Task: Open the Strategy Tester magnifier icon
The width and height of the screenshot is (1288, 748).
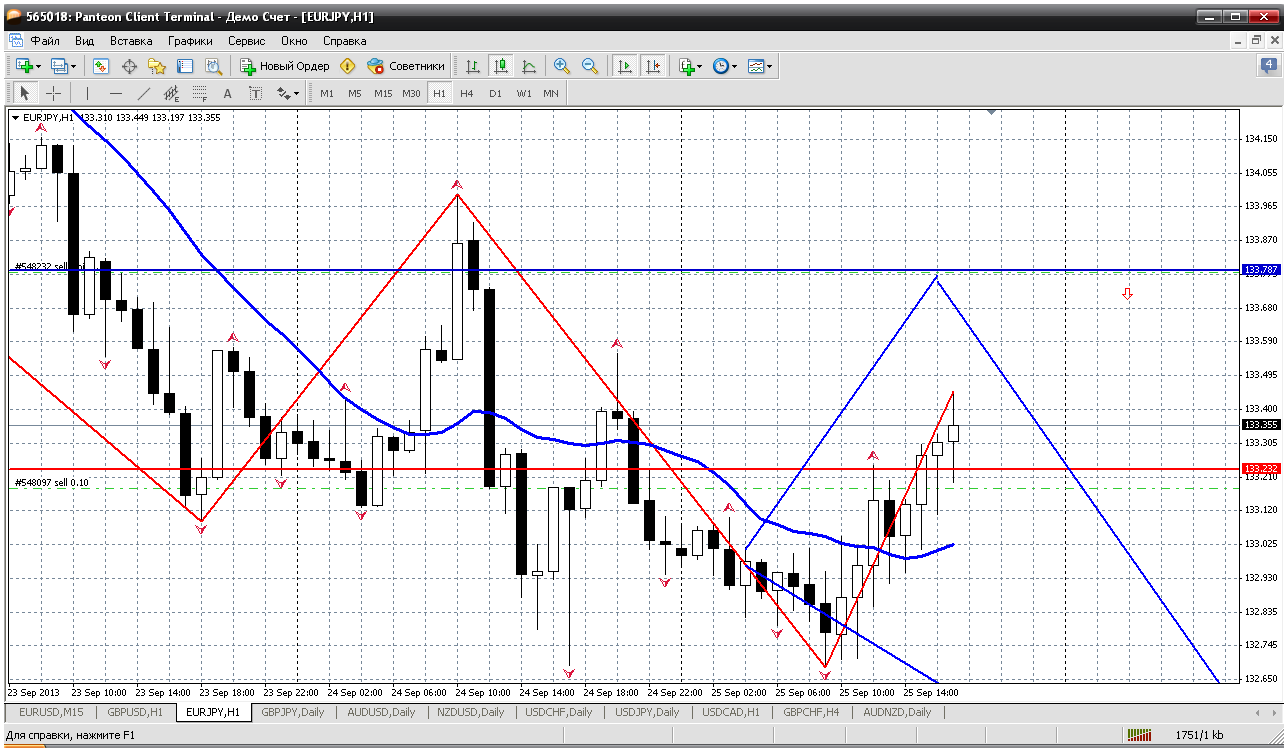Action: point(213,66)
